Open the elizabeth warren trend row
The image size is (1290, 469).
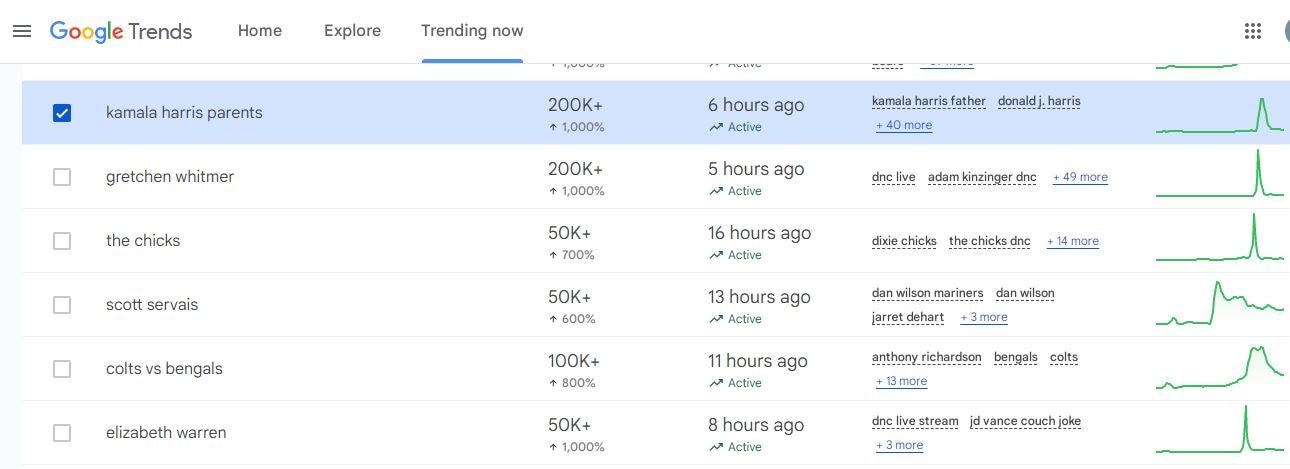click(x=166, y=433)
